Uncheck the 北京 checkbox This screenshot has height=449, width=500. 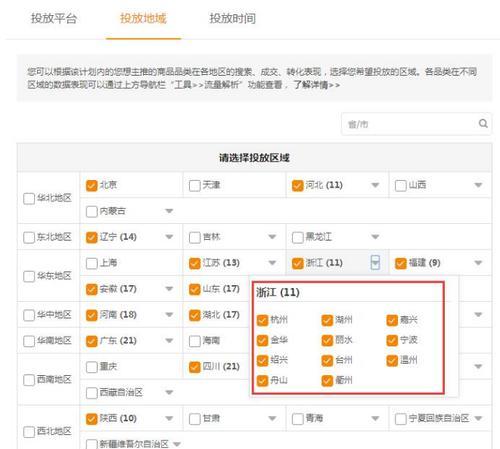pyautogui.click(x=91, y=185)
